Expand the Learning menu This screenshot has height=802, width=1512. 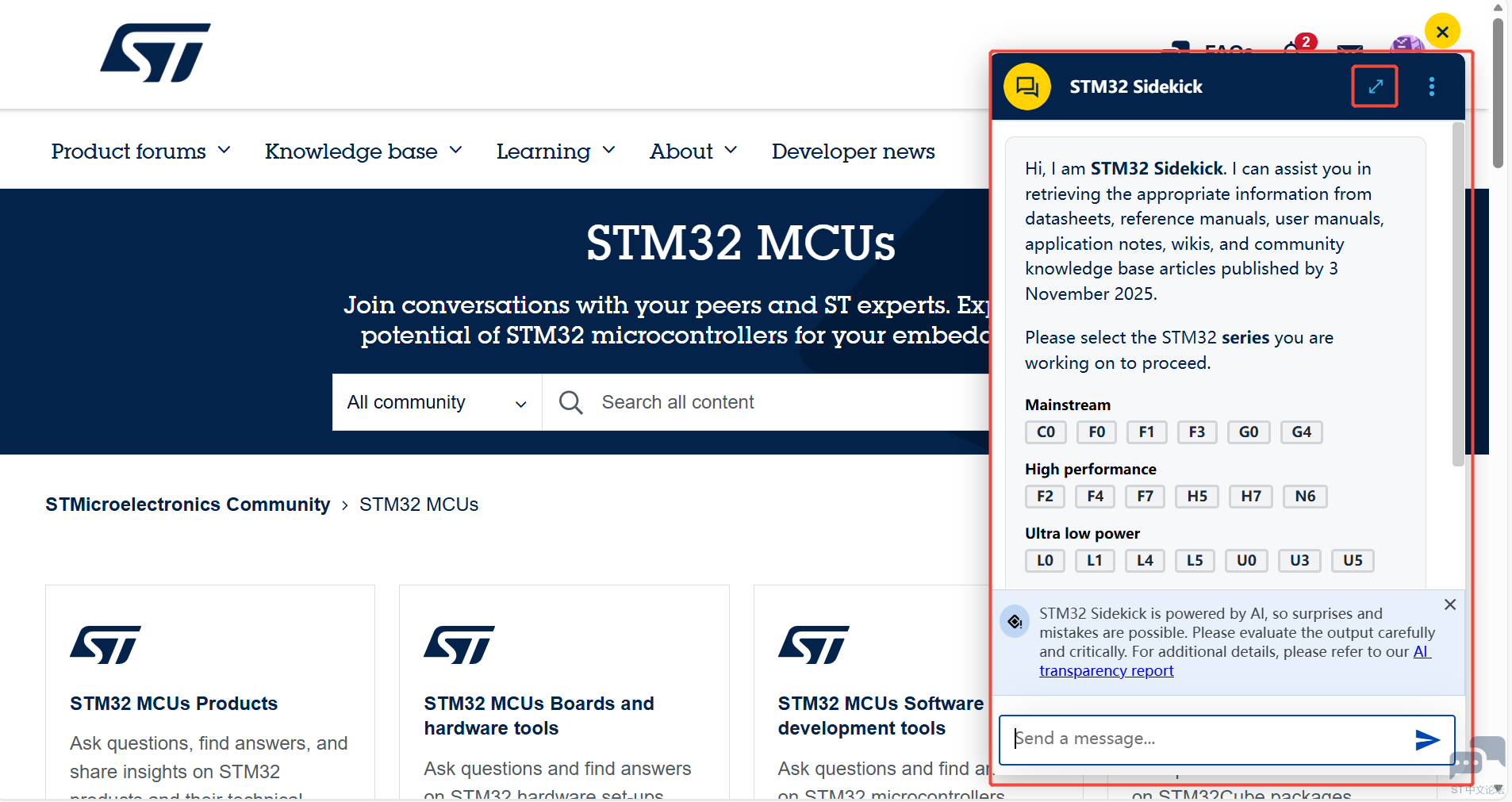(555, 151)
